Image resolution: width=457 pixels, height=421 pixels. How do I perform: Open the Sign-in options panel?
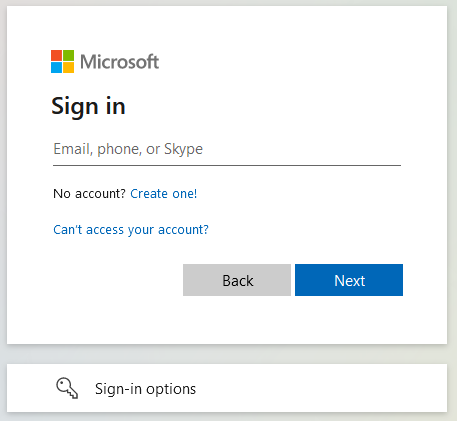[x=227, y=388]
